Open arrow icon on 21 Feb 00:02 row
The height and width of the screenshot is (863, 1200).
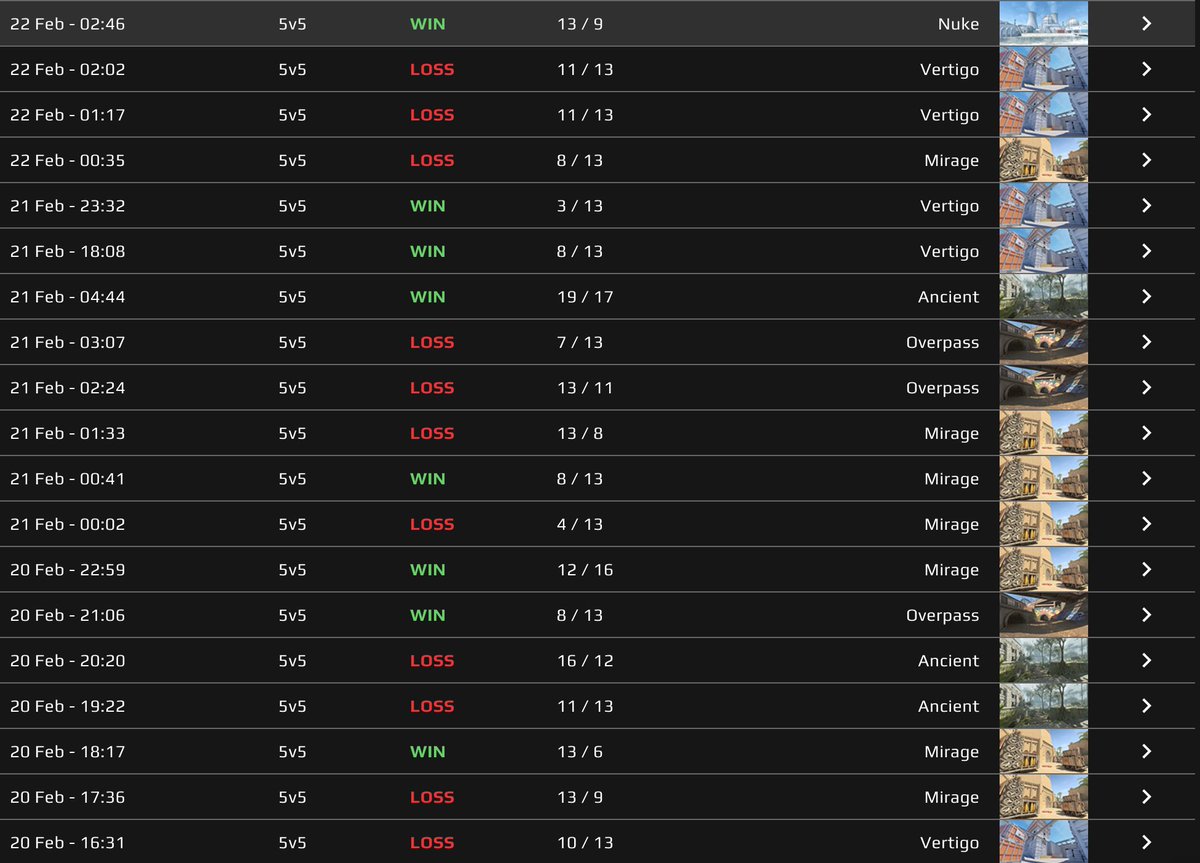pyautogui.click(x=1147, y=524)
